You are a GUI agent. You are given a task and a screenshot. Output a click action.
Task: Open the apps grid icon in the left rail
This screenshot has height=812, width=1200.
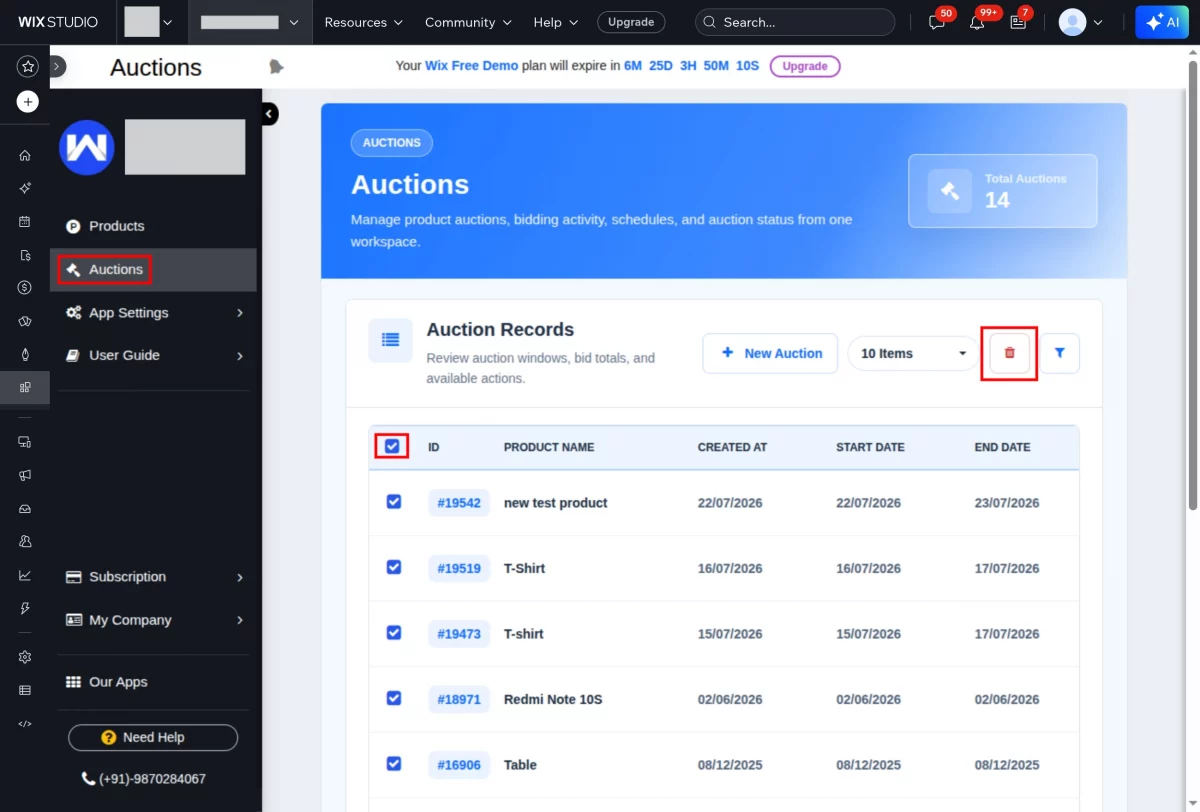tap(25, 387)
